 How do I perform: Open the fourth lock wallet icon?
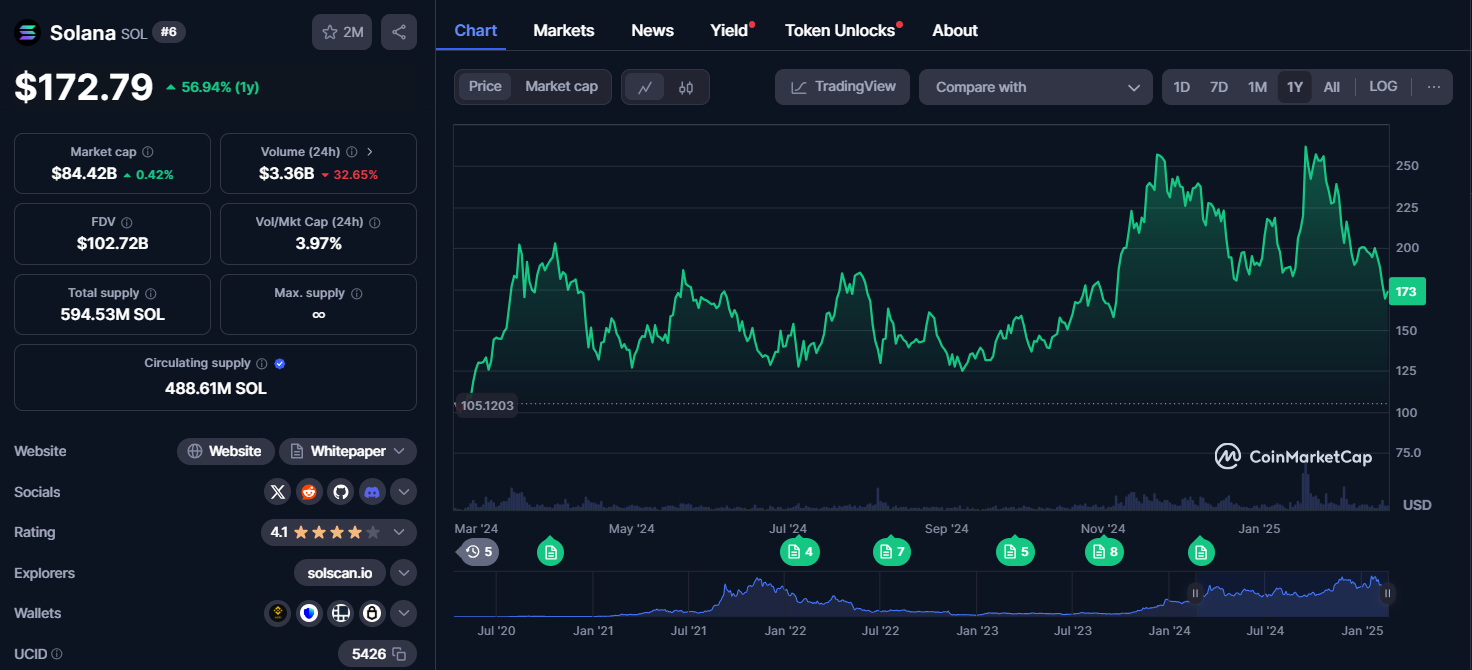point(372,613)
